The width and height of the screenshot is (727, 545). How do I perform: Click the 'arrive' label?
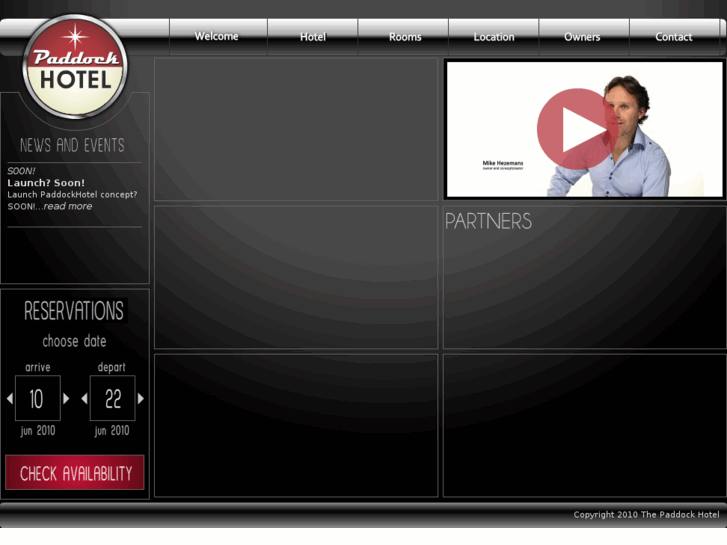click(38, 367)
